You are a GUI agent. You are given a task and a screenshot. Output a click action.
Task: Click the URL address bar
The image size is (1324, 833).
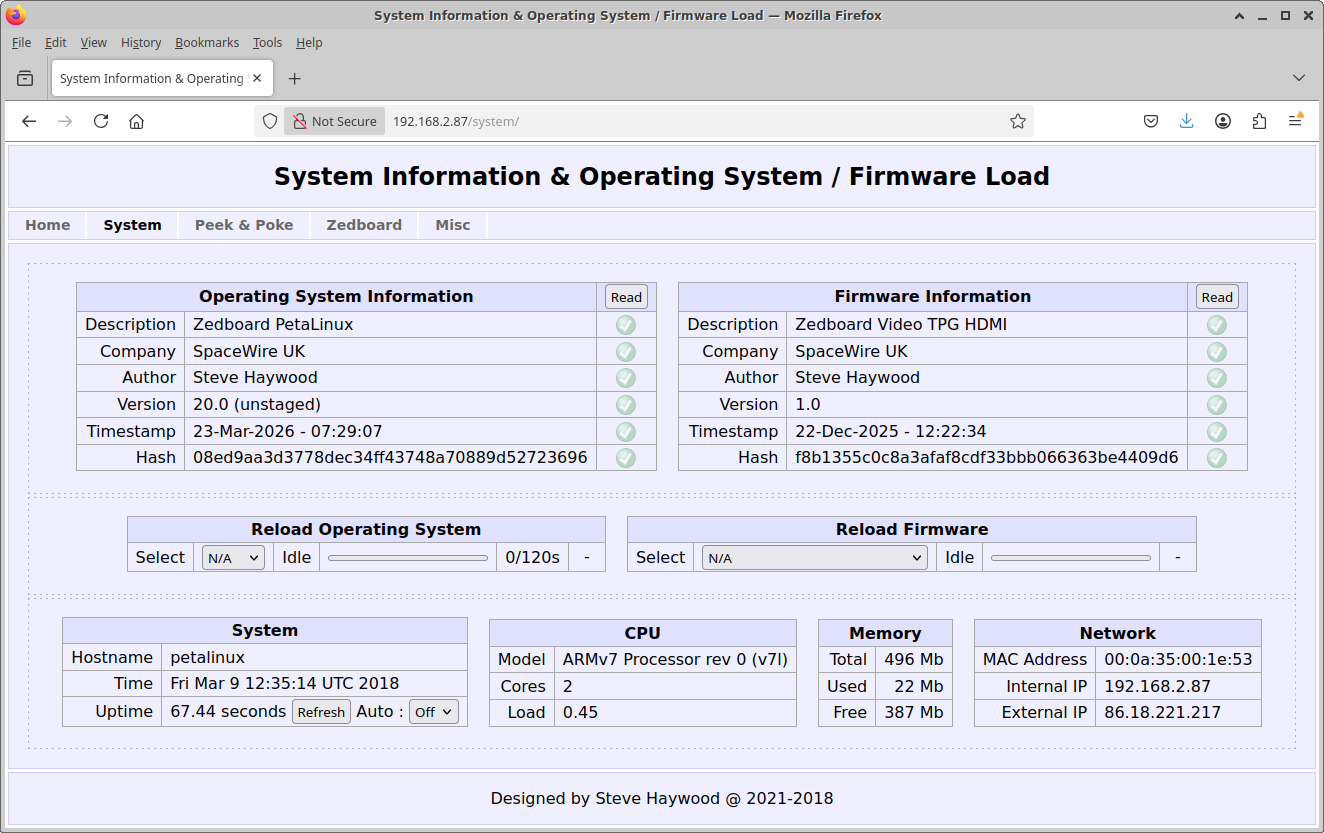(x=690, y=121)
